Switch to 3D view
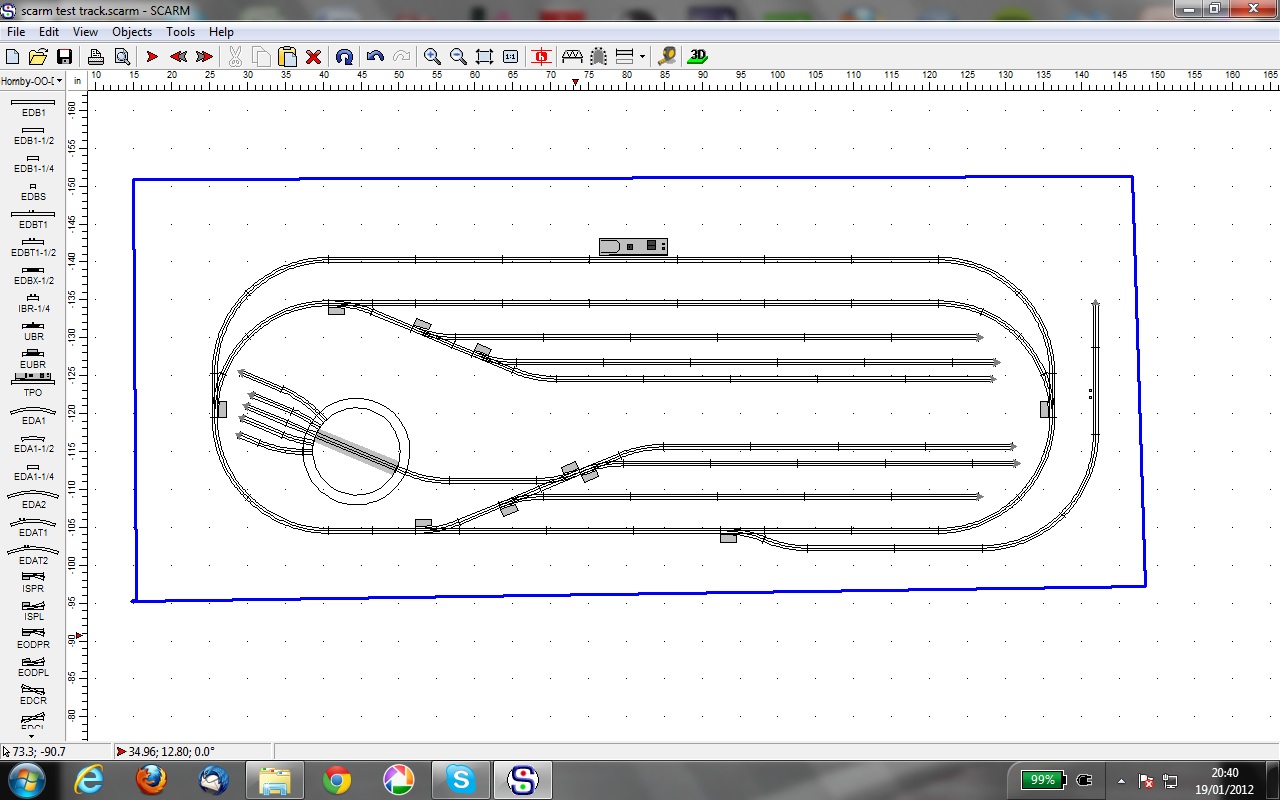1280x800 pixels. [698, 57]
